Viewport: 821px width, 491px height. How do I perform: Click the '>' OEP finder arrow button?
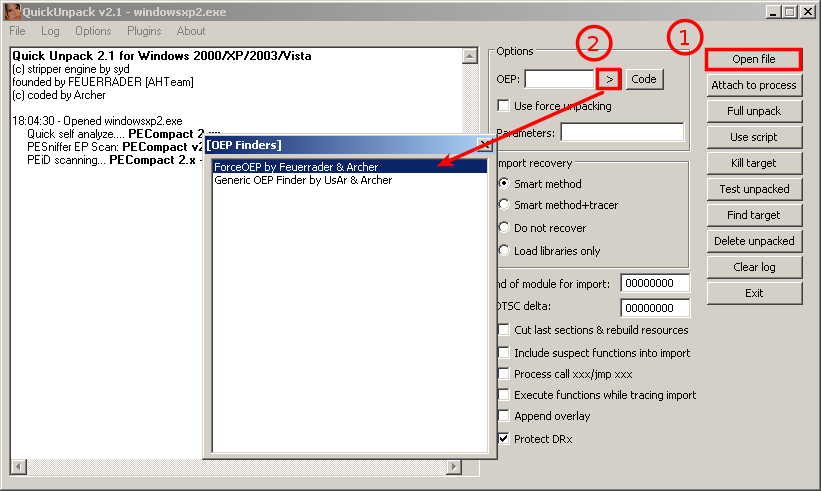coord(609,79)
